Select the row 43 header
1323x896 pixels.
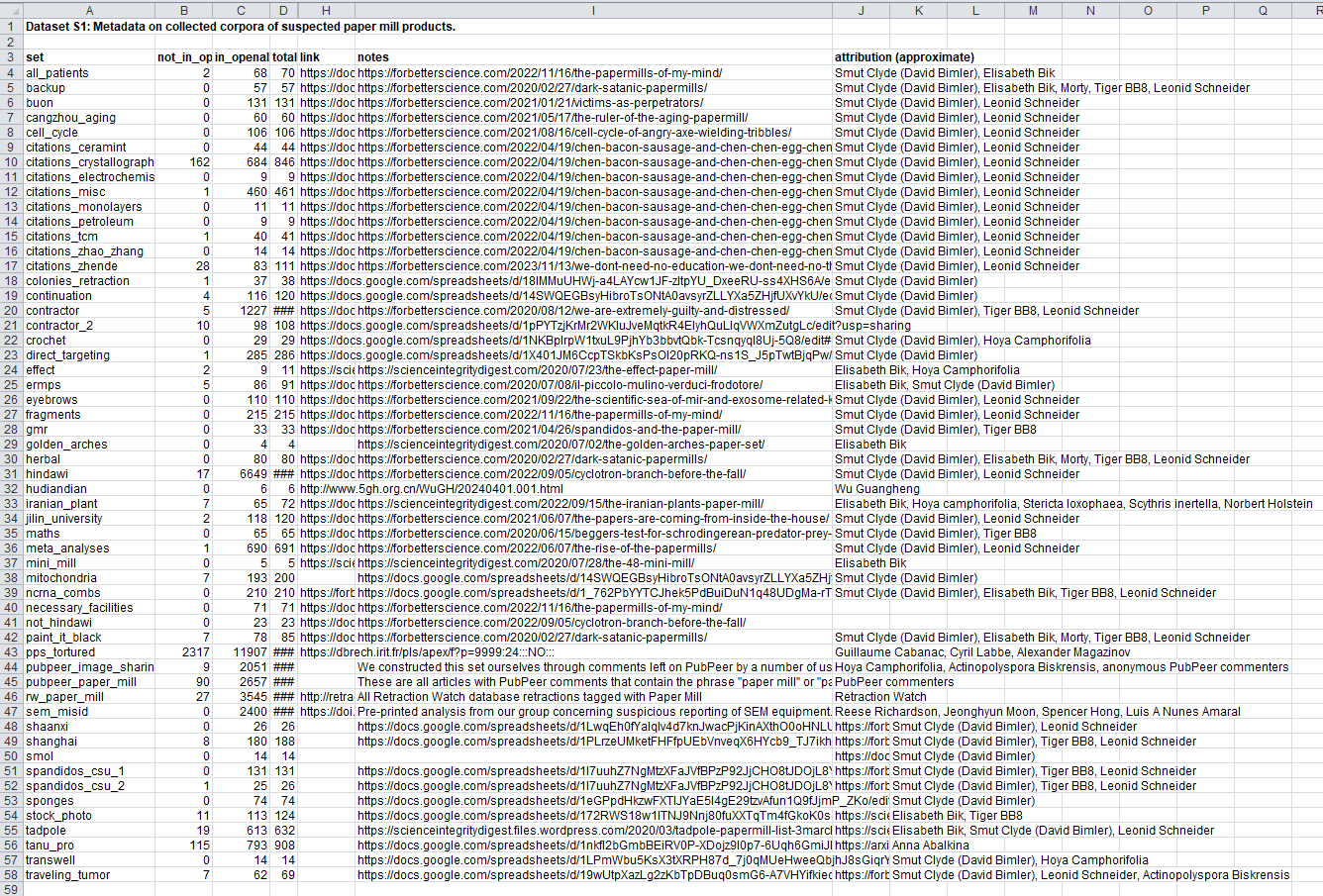tap(11, 652)
